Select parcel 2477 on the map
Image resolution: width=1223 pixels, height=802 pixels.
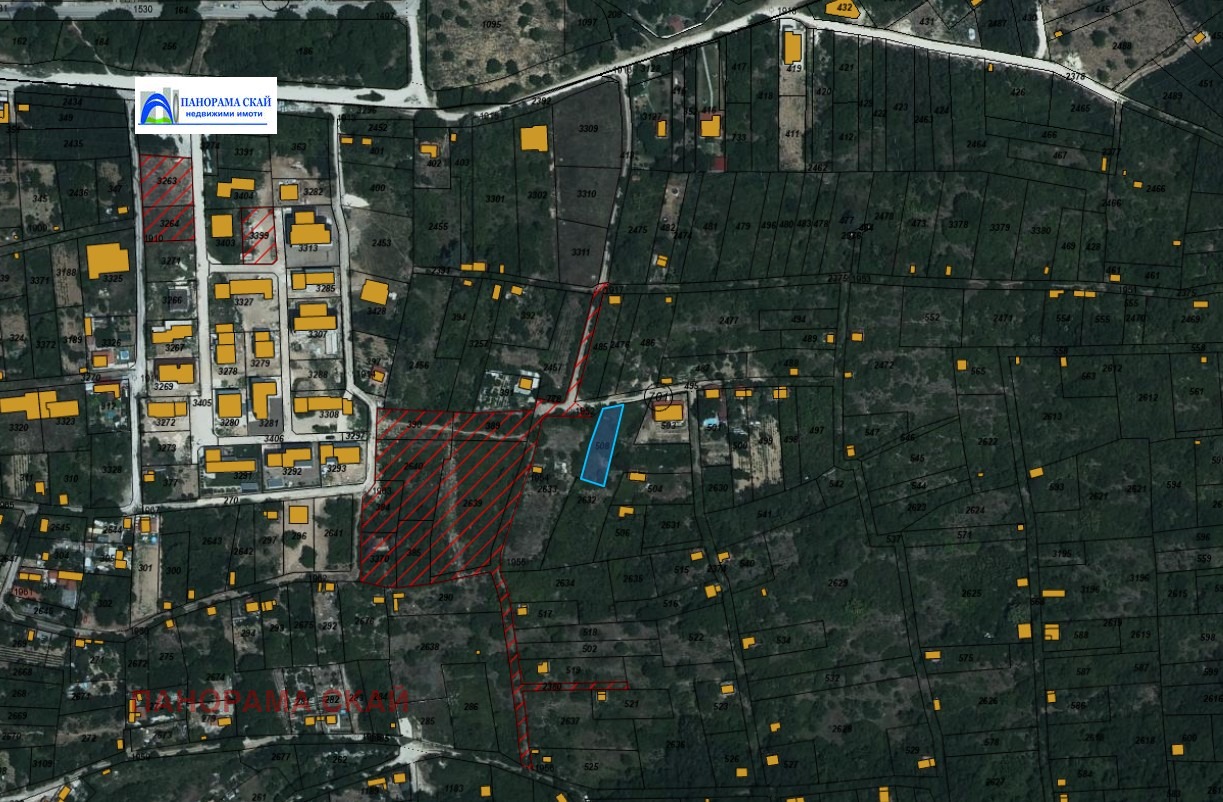coord(730,320)
